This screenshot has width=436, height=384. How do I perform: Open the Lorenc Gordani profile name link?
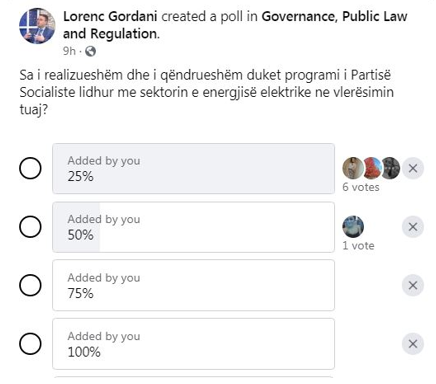(x=110, y=16)
